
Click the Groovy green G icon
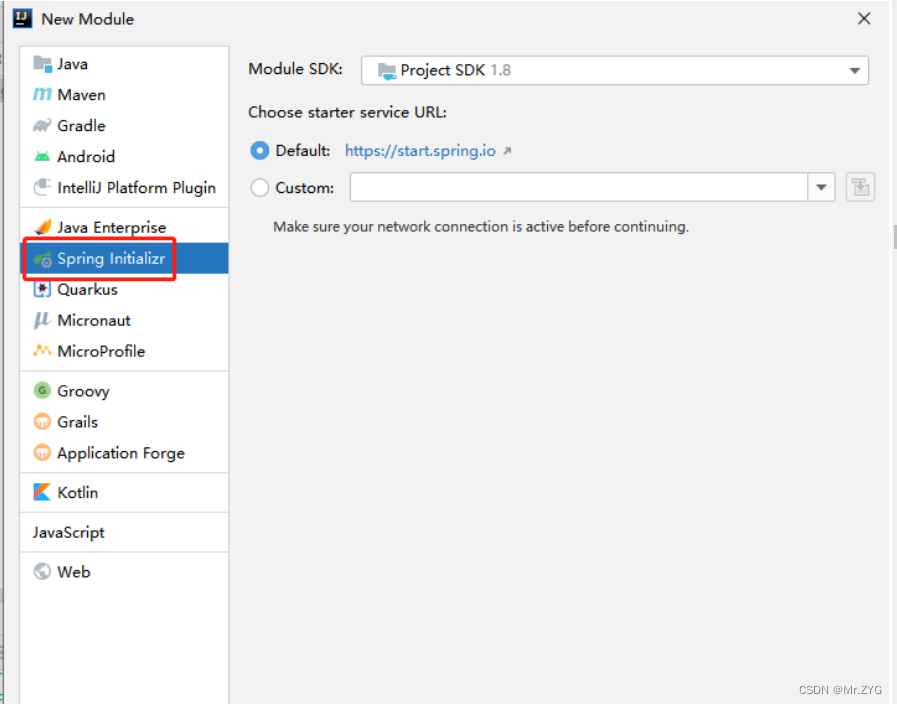pos(42,391)
